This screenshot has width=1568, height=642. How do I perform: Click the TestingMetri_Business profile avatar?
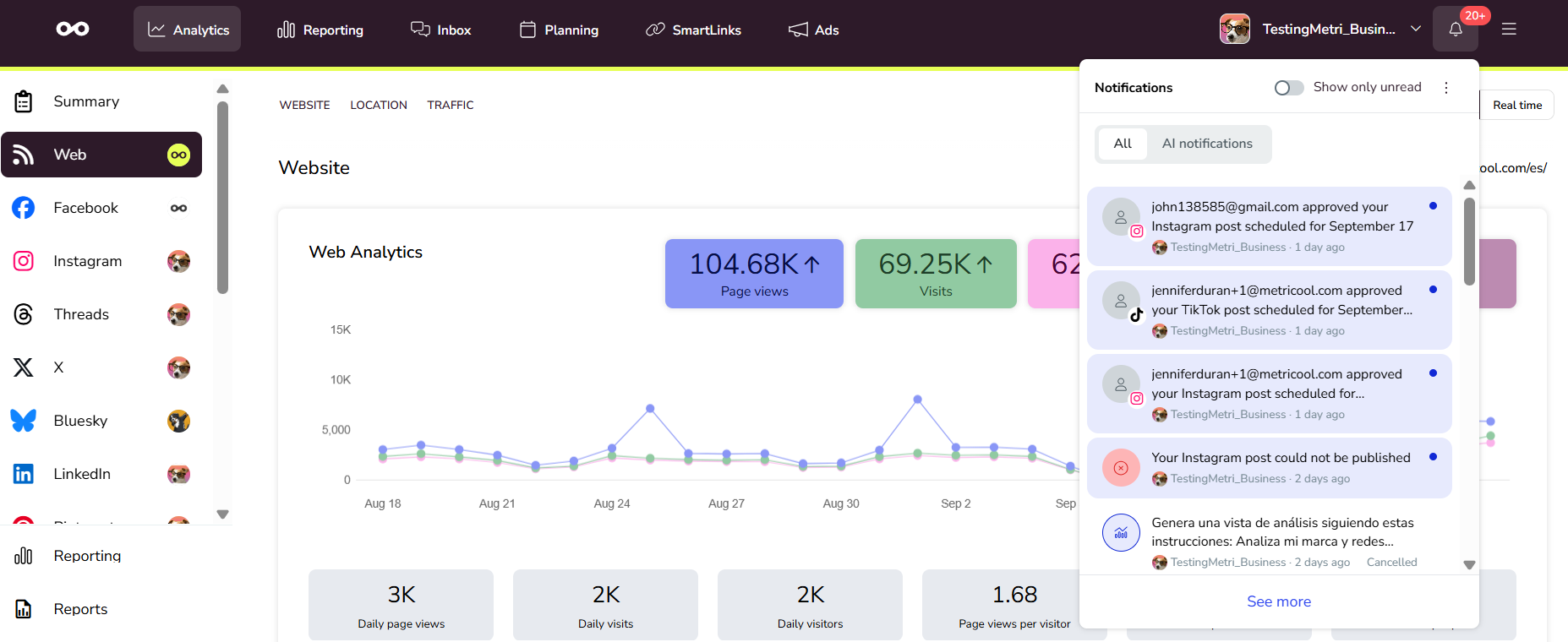(1235, 29)
